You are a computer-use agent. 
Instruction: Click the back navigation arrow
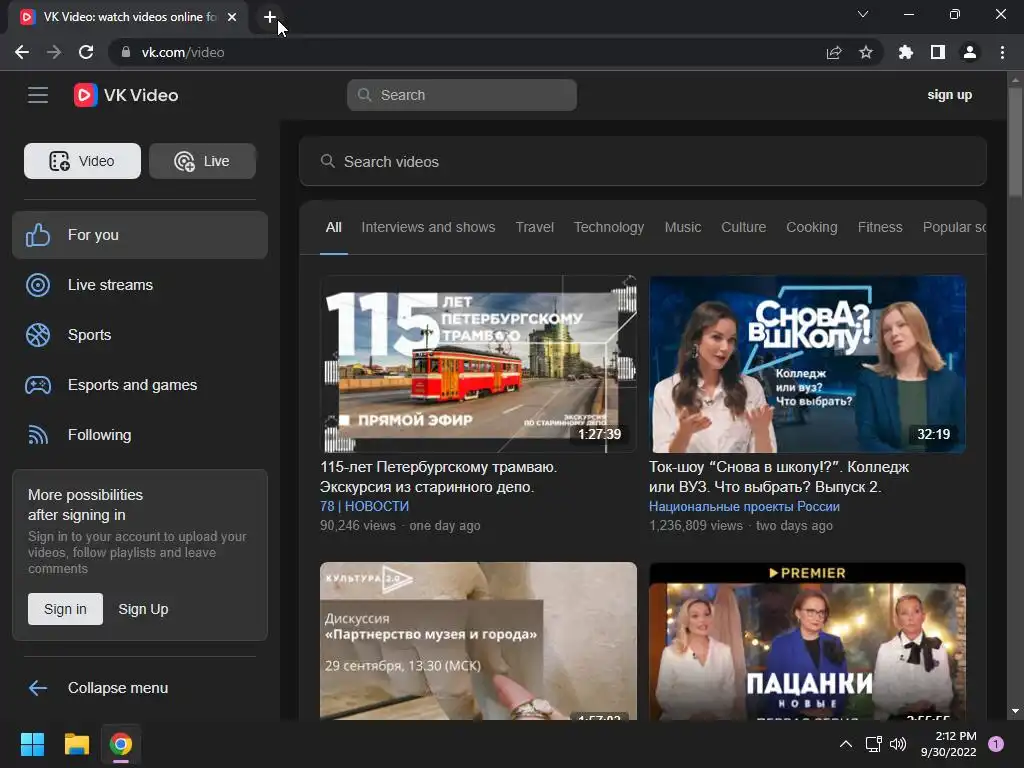coord(22,52)
